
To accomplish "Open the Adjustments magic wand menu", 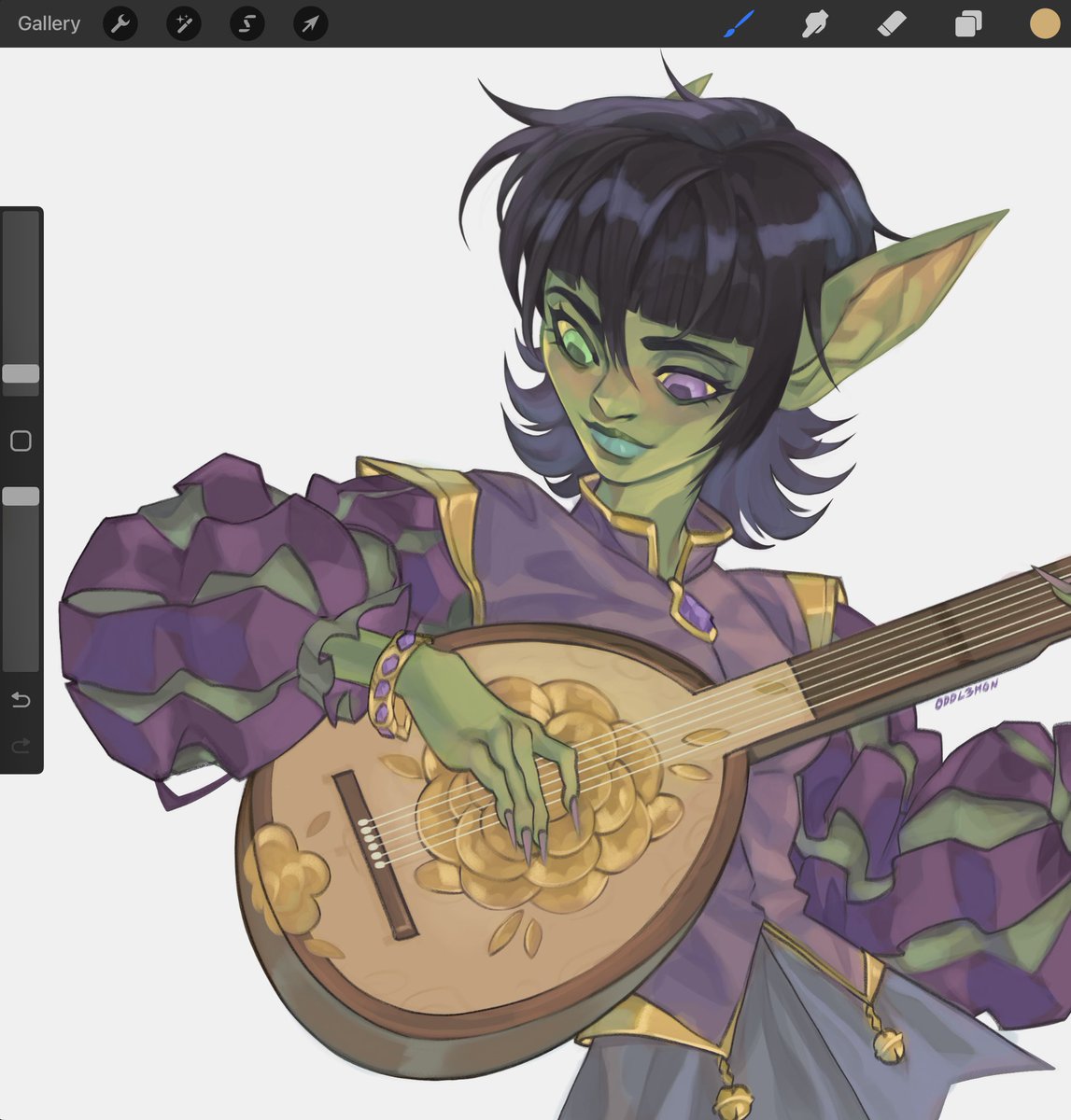I will 184,23.
